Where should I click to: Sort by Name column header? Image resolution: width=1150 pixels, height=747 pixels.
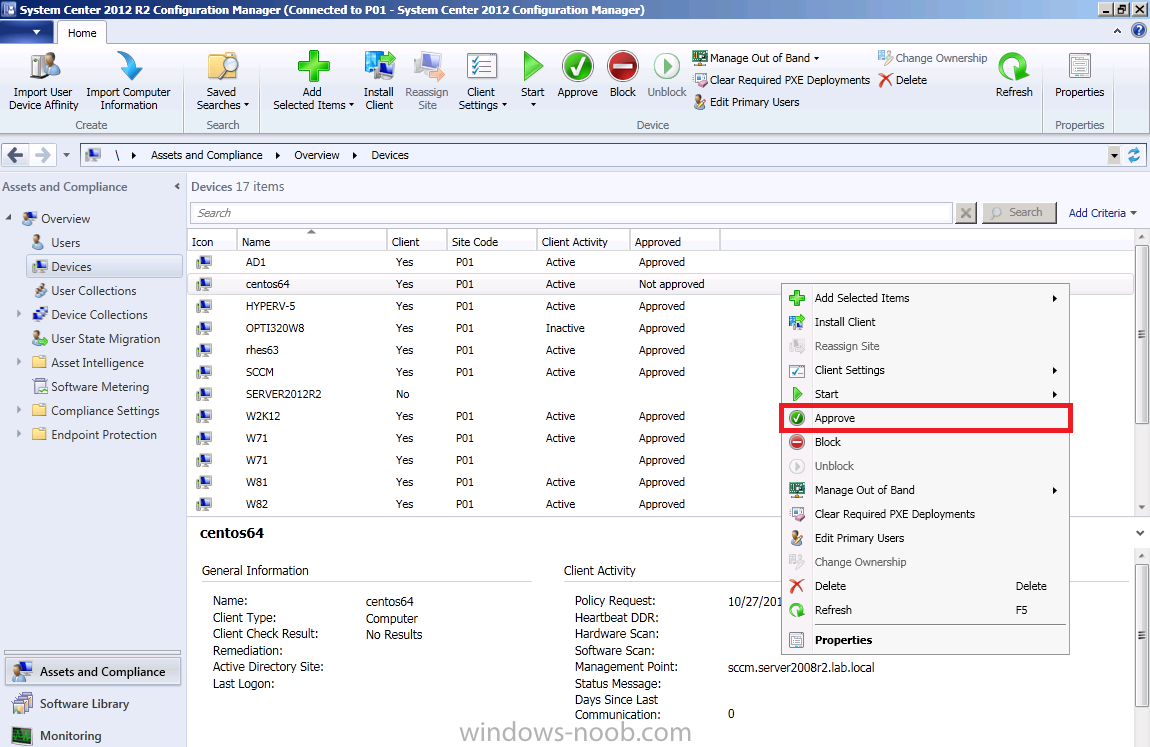point(312,241)
